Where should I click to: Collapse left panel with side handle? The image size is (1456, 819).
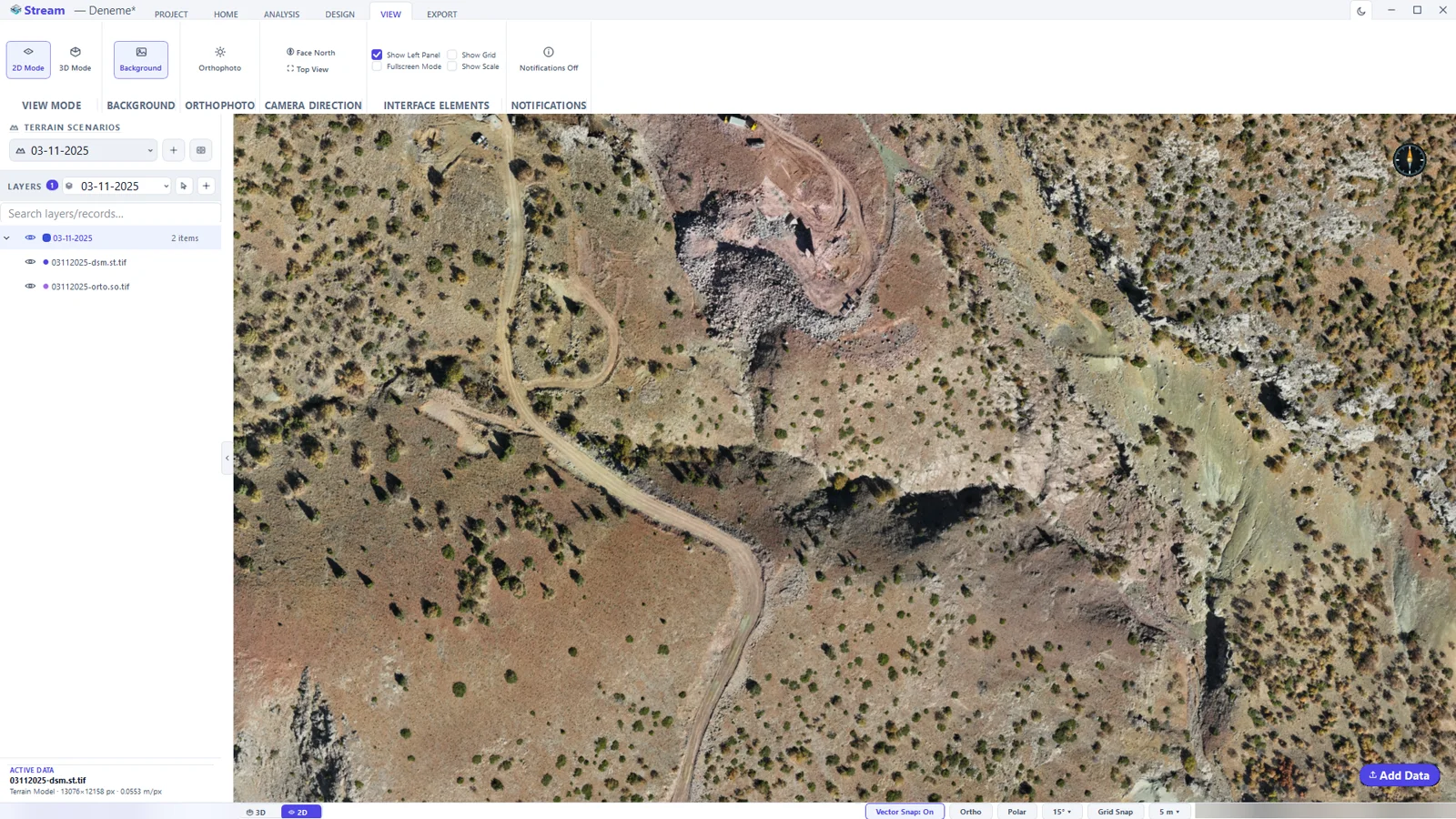pos(227,458)
